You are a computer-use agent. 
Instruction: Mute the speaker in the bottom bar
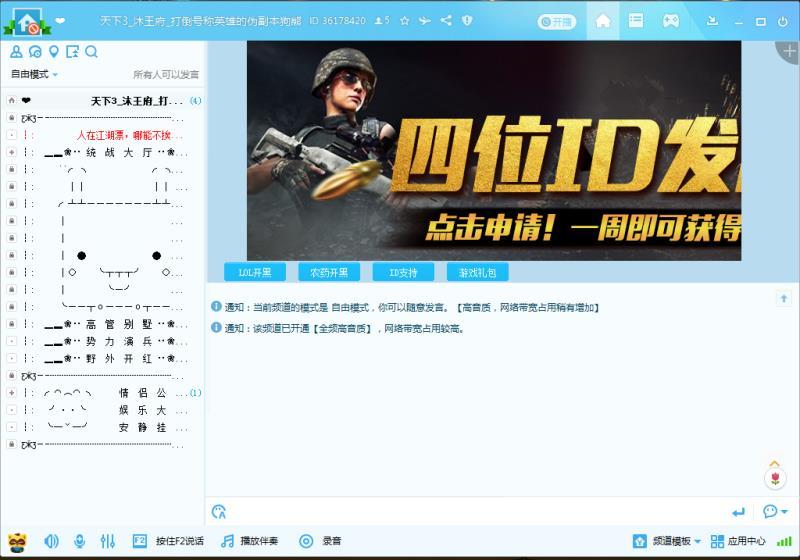(51, 541)
